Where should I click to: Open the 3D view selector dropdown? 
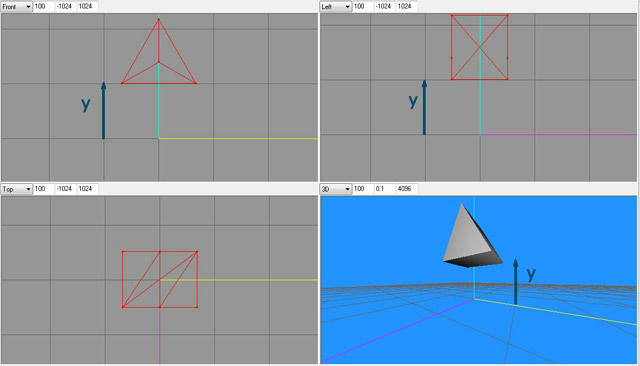(336, 189)
